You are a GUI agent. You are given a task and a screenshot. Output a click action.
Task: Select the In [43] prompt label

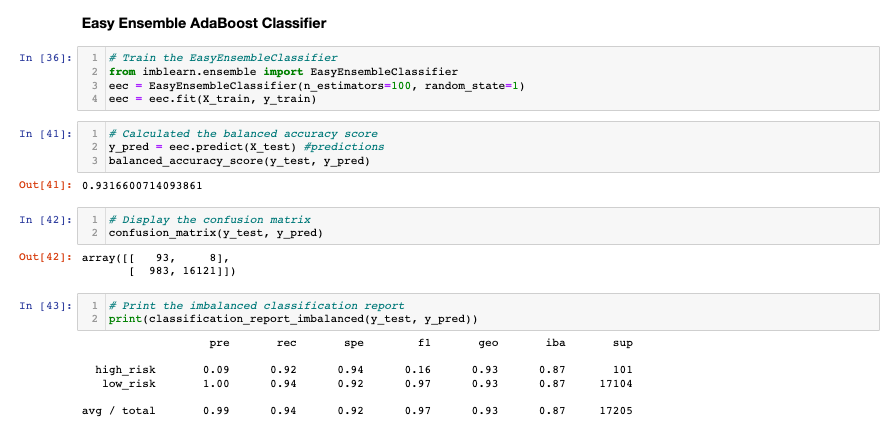pos(45,306)
